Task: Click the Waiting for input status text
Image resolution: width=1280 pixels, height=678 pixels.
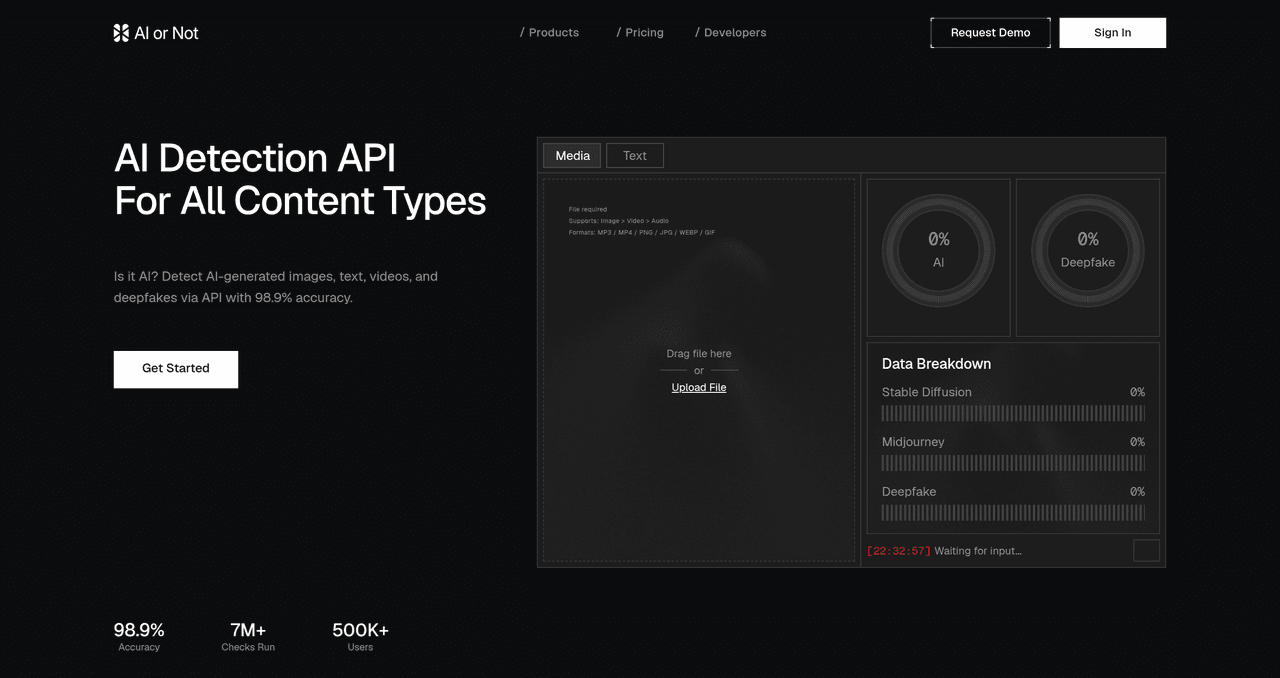Action: pos(978,551)
